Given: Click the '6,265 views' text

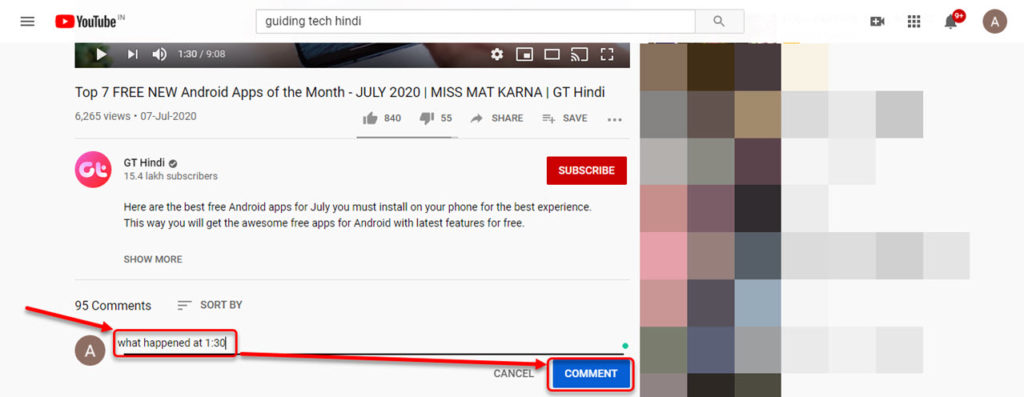Looking at the screenshot, I should point(103,116).
